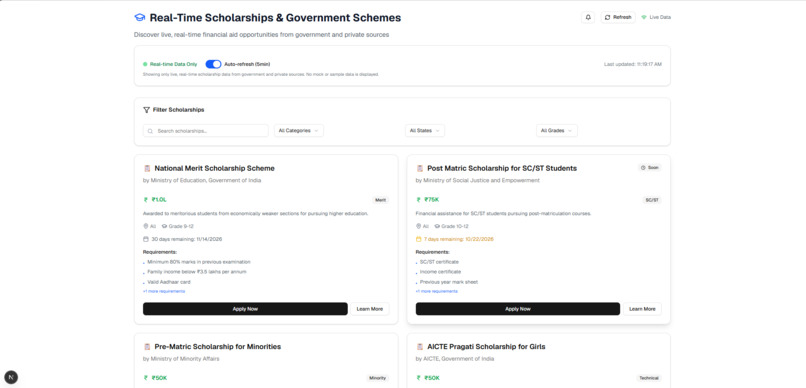Open the notifications bell
This screenshot has height=388, width=806.
click(588, 17)
